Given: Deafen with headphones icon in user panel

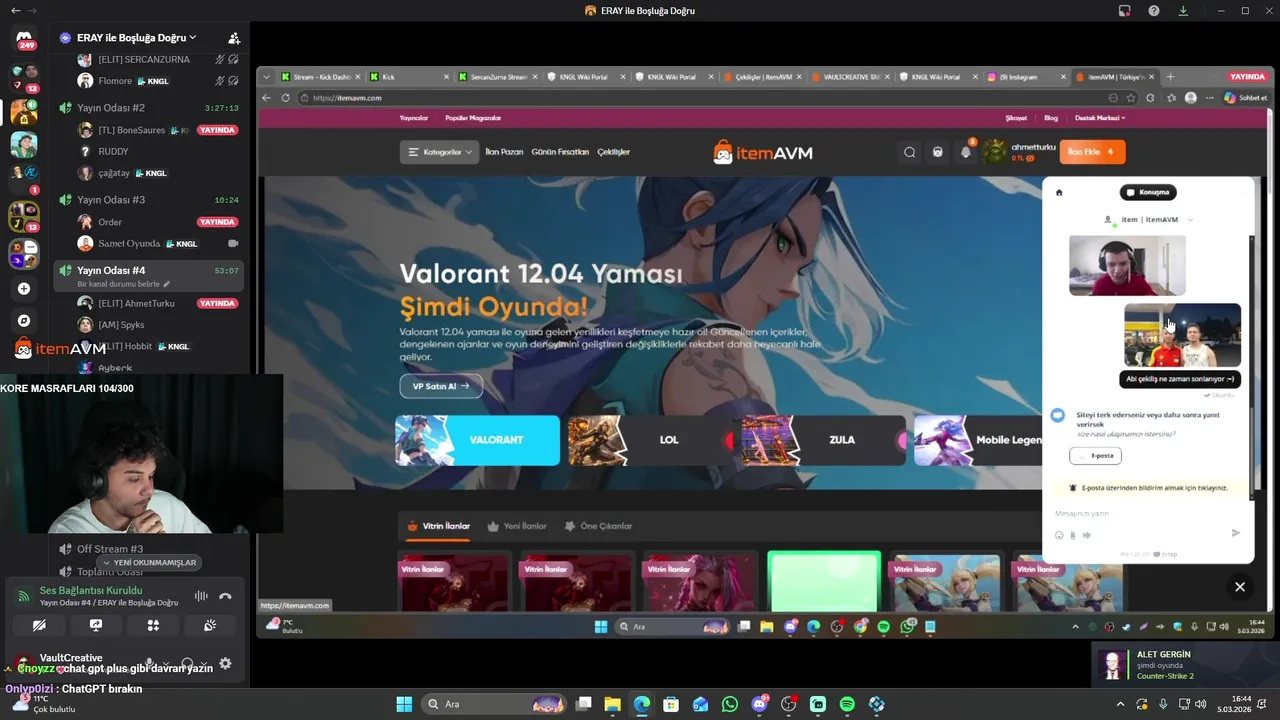Looking at the screenshot, I should [x=187, y=663].
